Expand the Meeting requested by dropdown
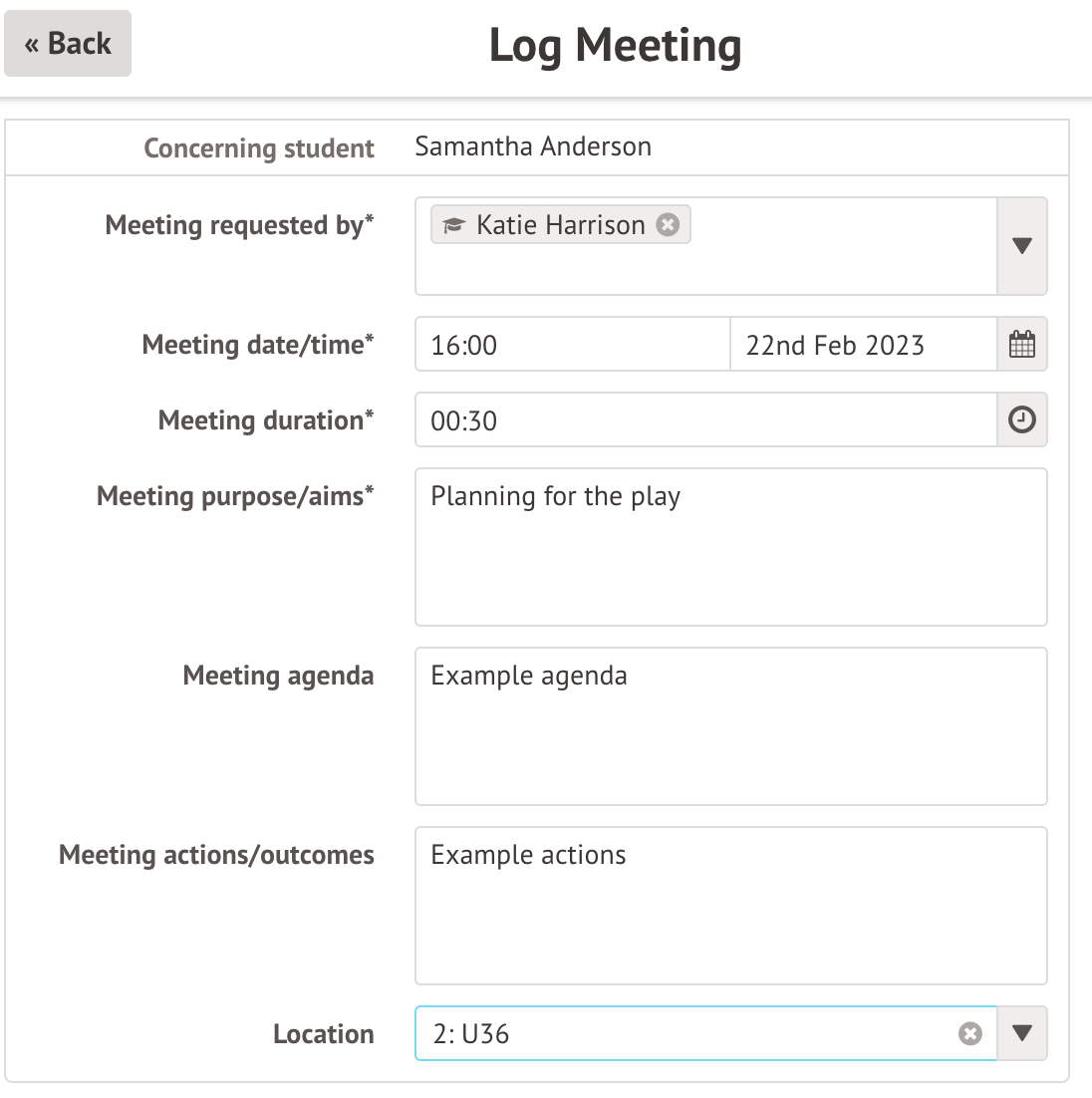The image size is (1092, 1098). [1021, 246]
